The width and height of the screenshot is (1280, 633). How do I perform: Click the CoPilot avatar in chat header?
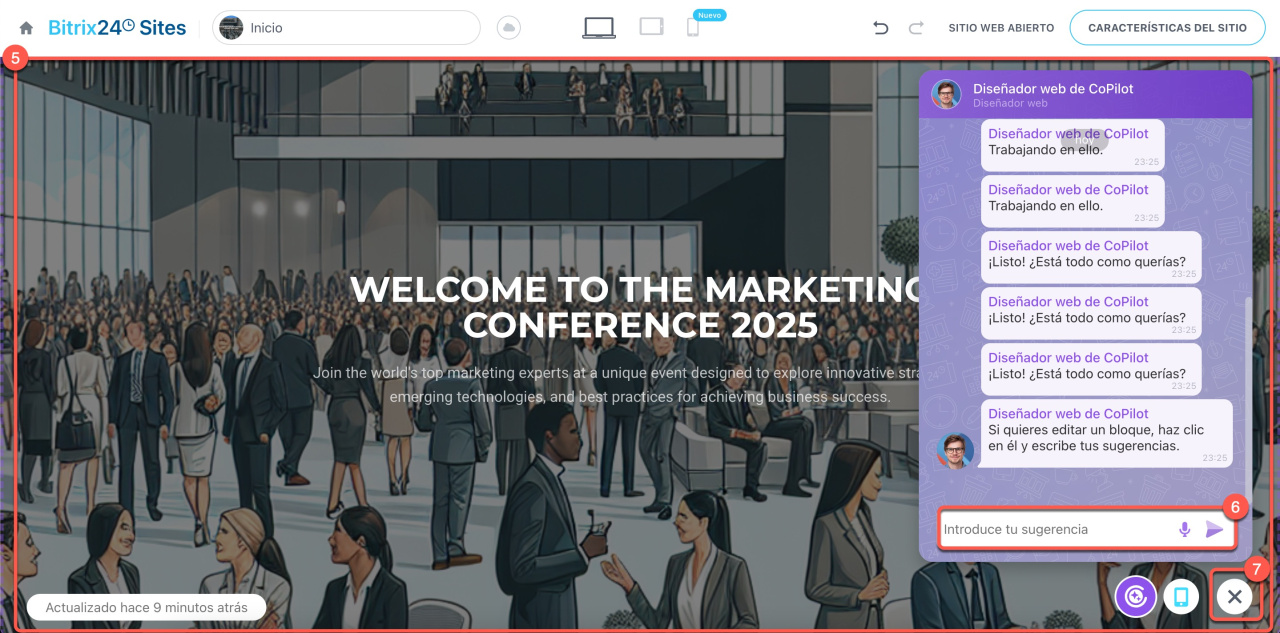point(946,94)
